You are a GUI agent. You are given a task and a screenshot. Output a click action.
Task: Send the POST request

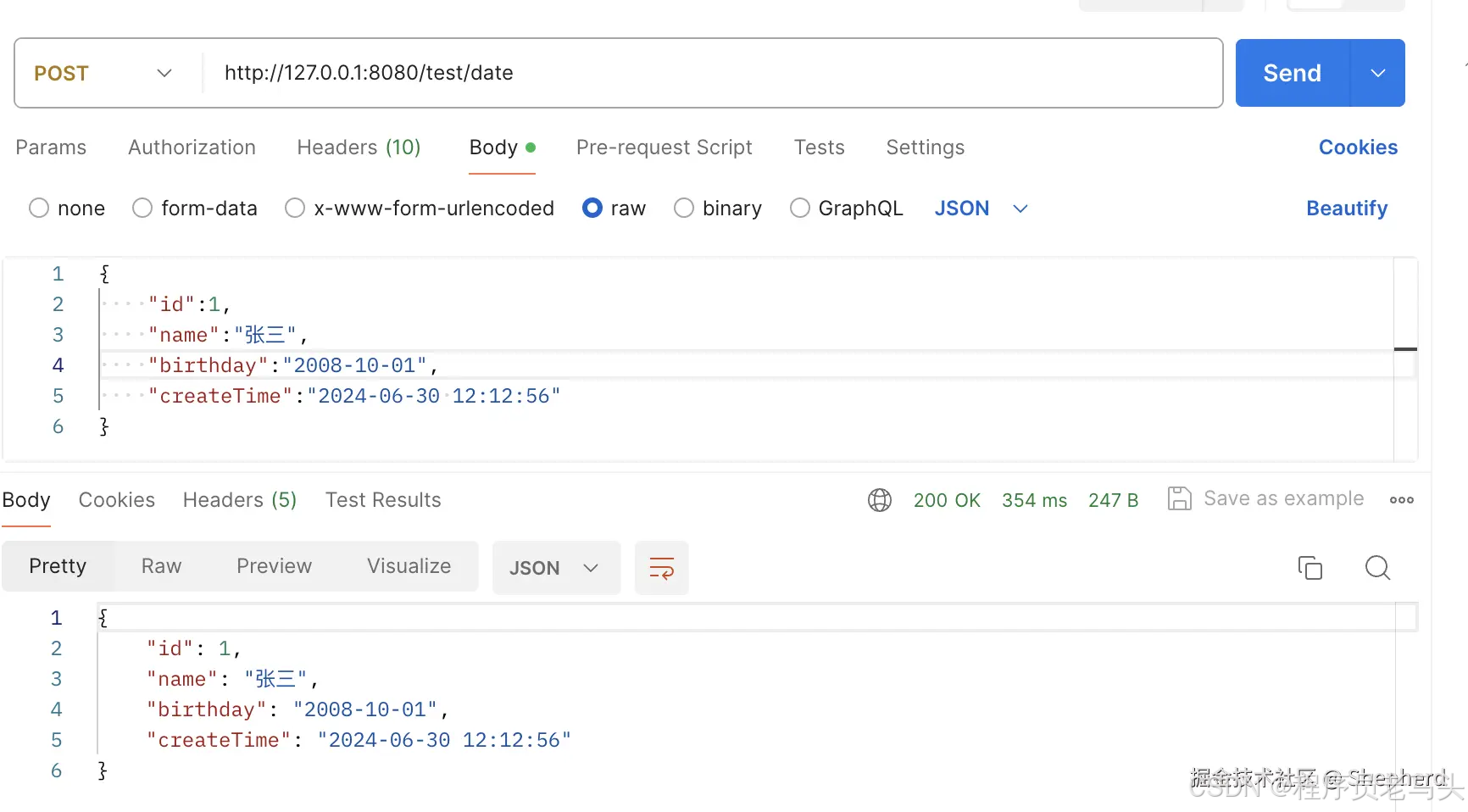coord(1290,73)
